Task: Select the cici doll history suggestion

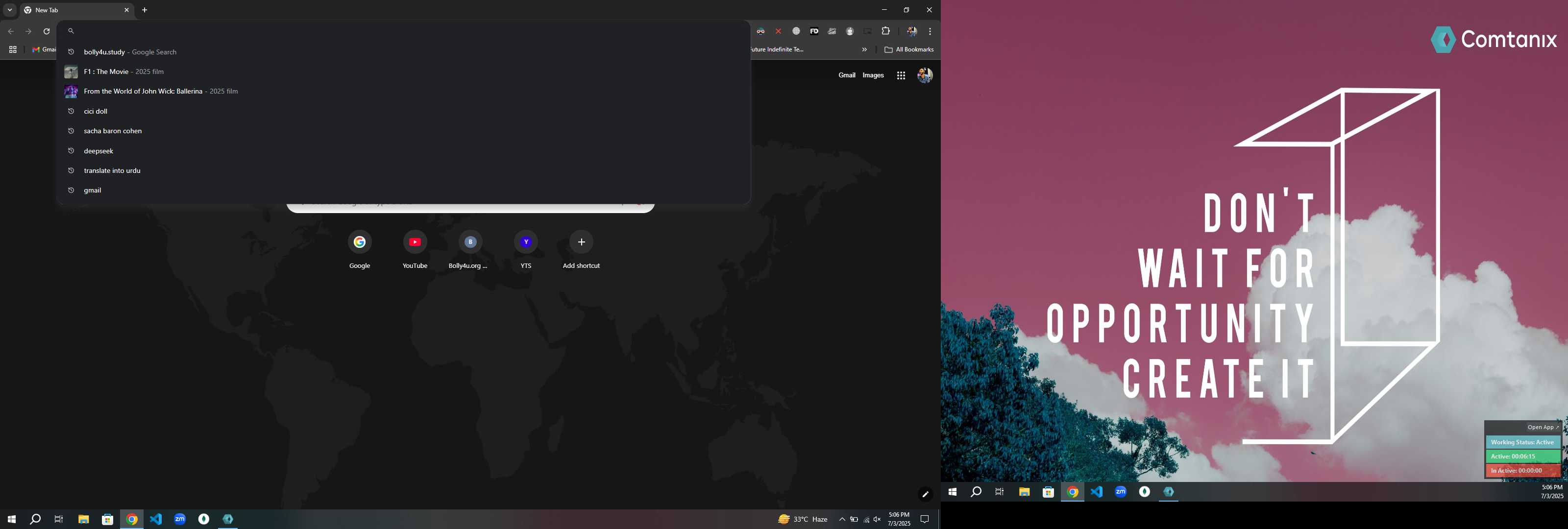Action: click(404, 111)
